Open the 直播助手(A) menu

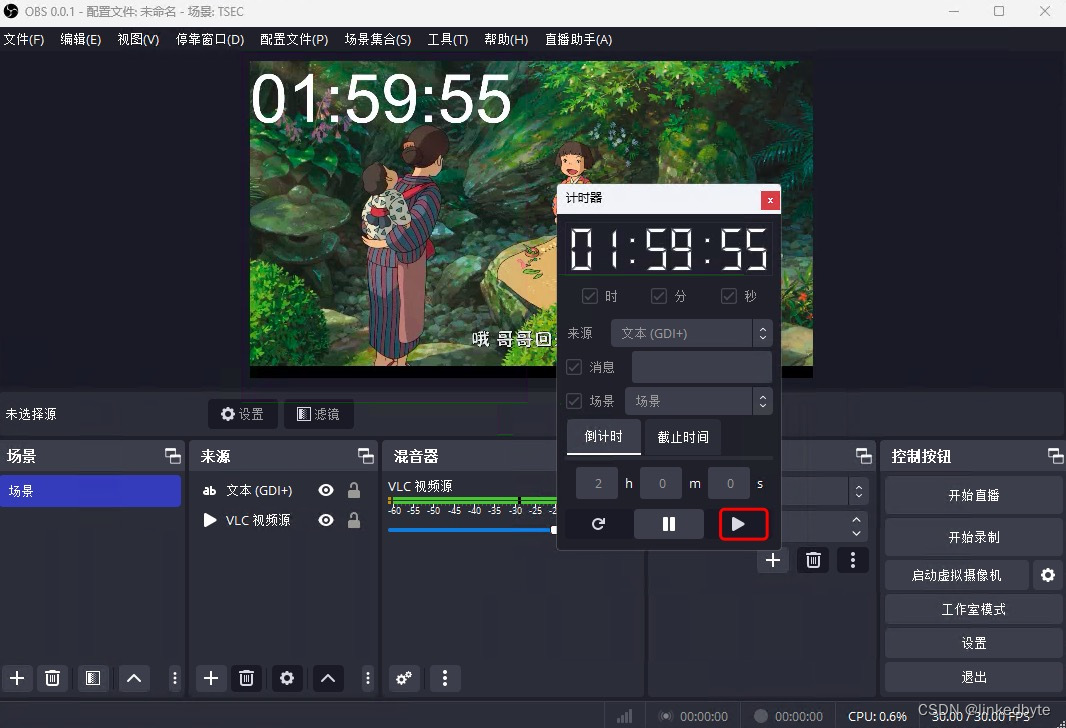[x=579, y=39]
